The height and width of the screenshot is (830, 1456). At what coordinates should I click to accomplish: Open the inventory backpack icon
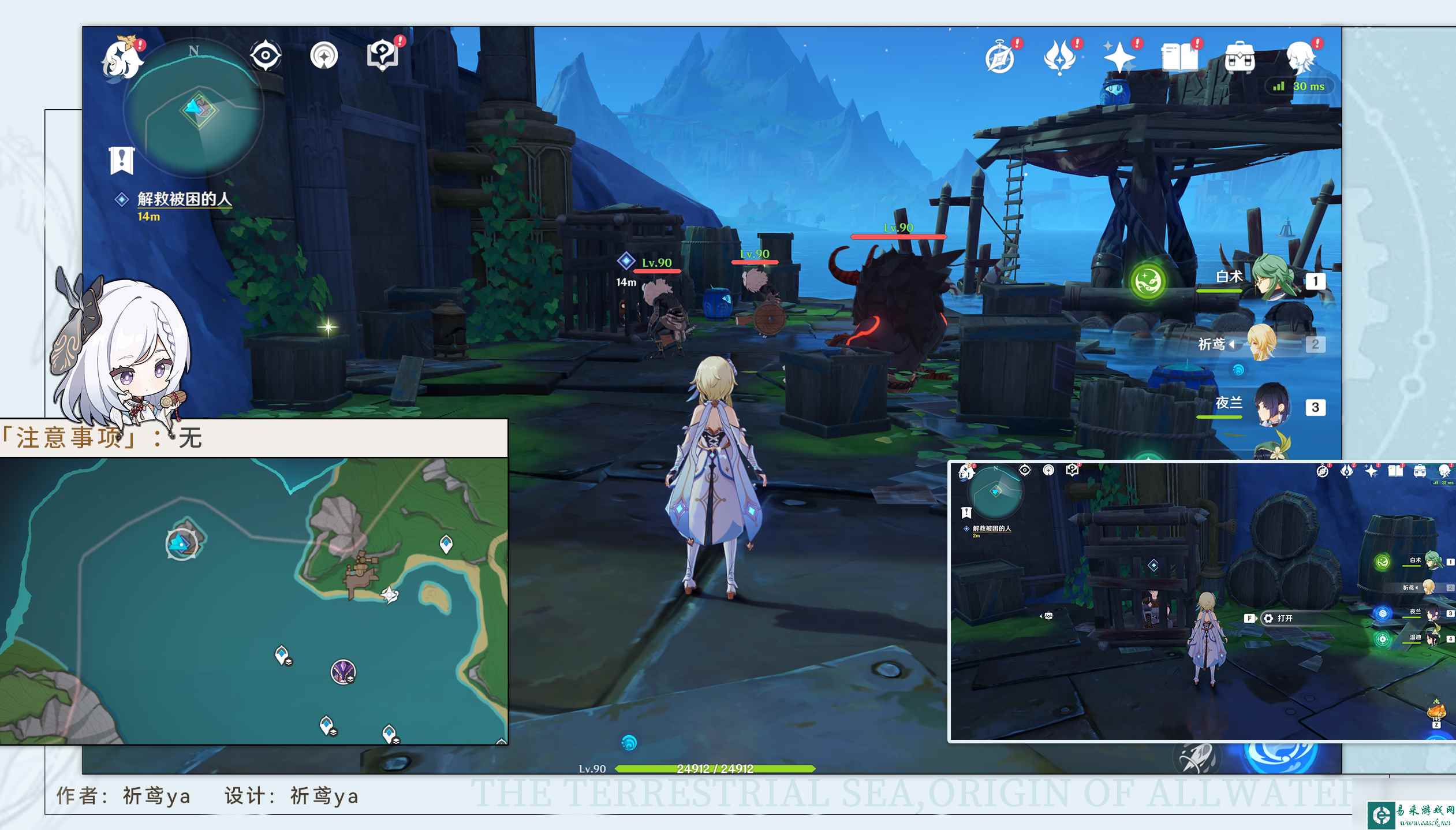[x=1240, y=57]
